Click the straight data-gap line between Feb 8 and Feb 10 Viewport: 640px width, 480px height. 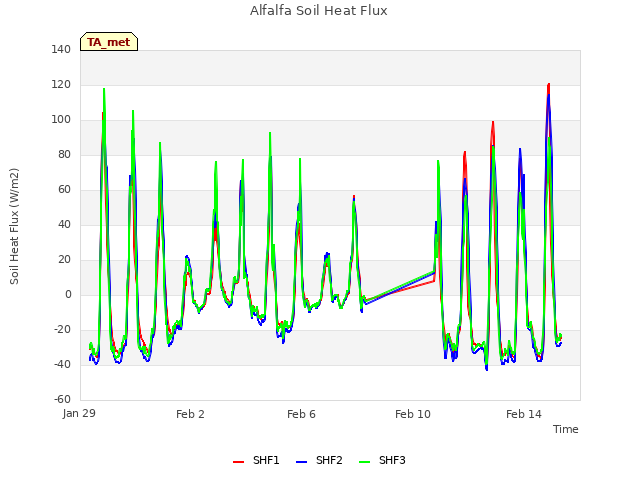pos(399,288)
